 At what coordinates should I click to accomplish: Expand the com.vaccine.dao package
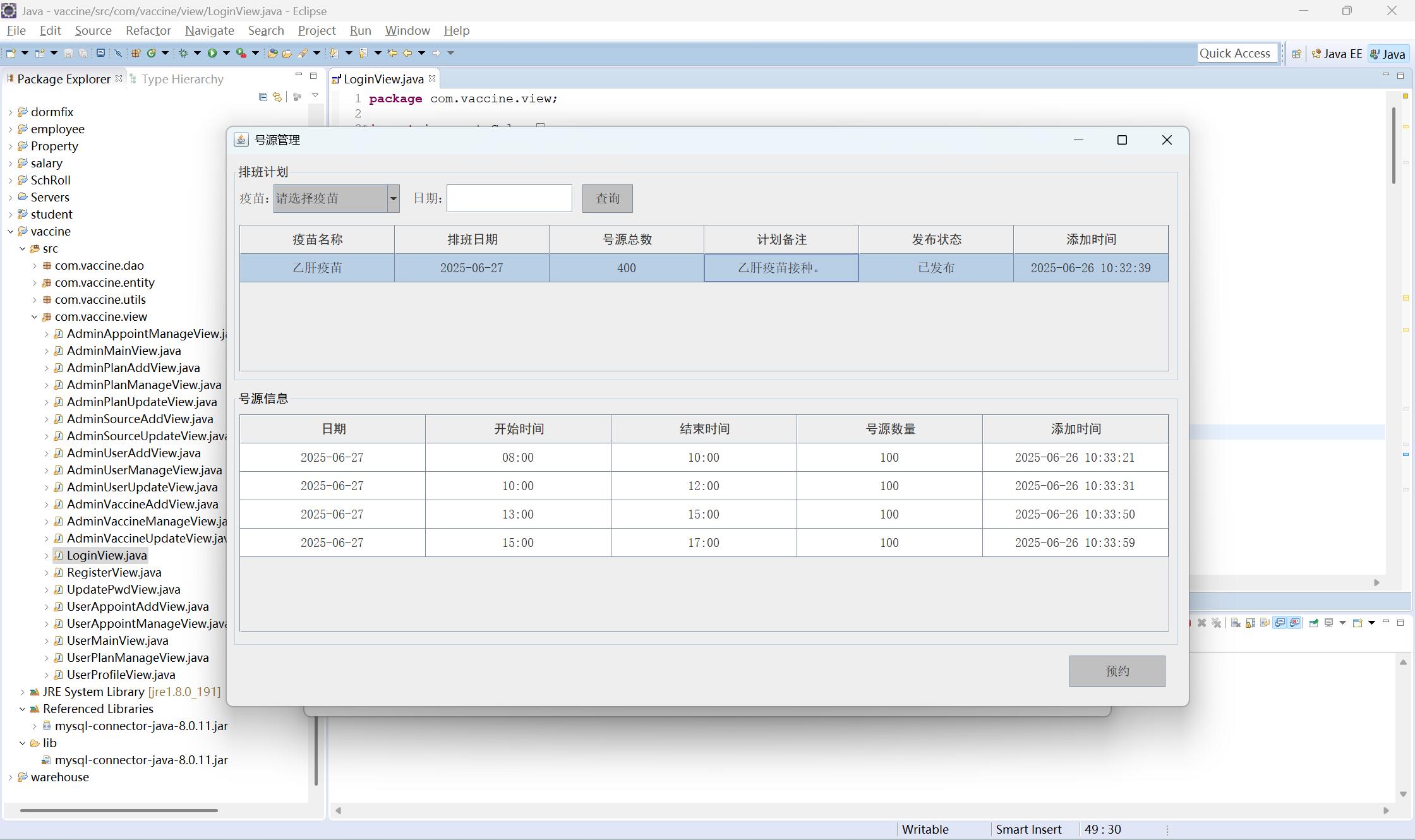point(34,265)
